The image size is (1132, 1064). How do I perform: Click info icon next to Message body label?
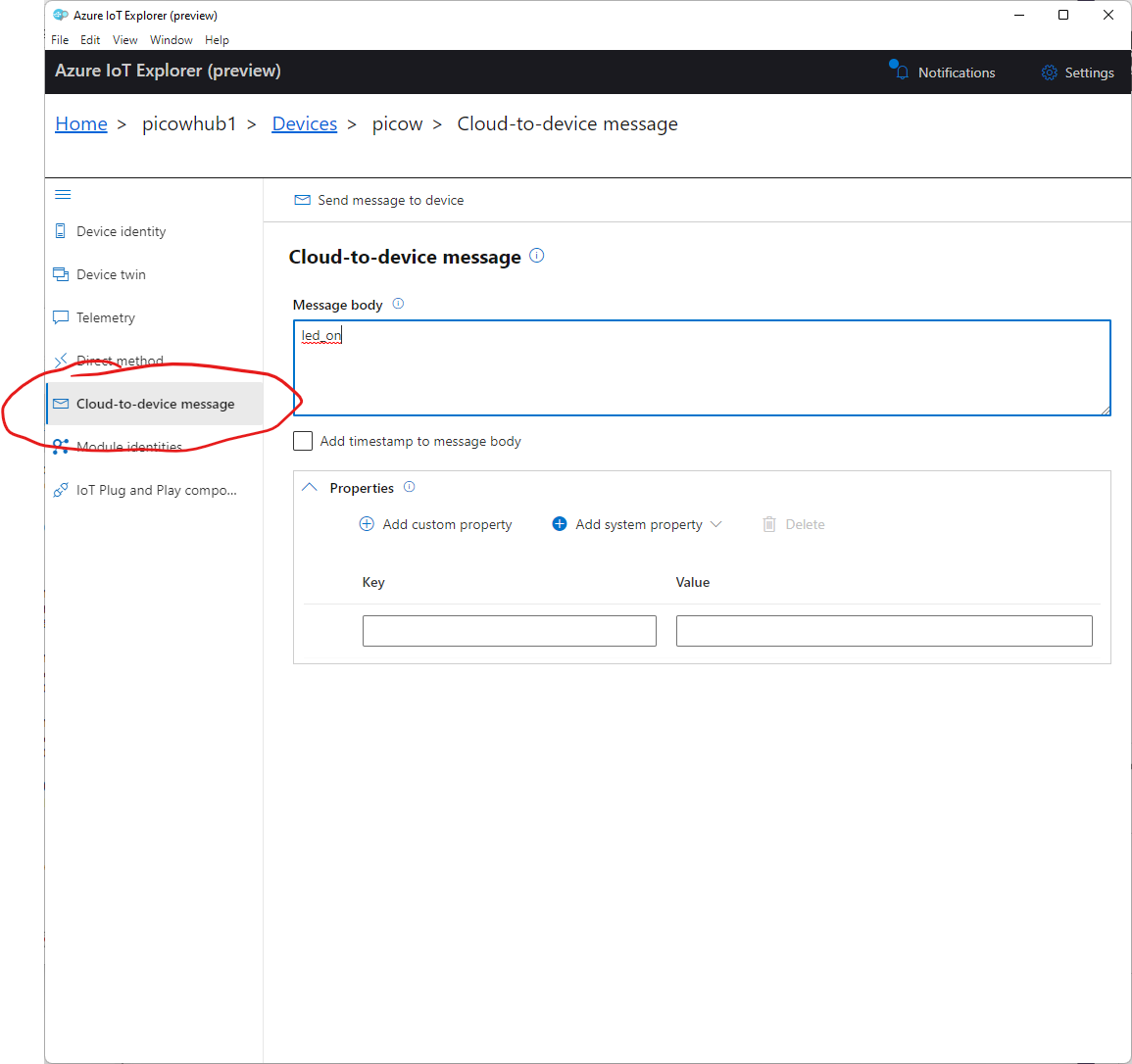[398, 304]
